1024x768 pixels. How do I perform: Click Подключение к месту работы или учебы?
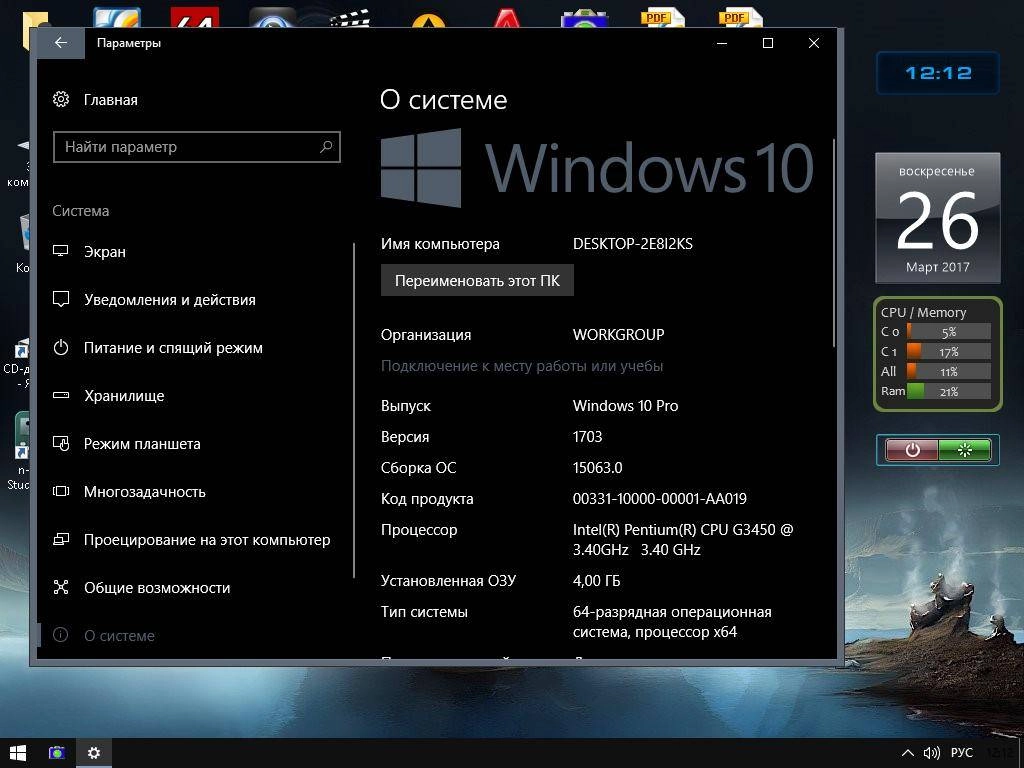[x=522, y=366]
